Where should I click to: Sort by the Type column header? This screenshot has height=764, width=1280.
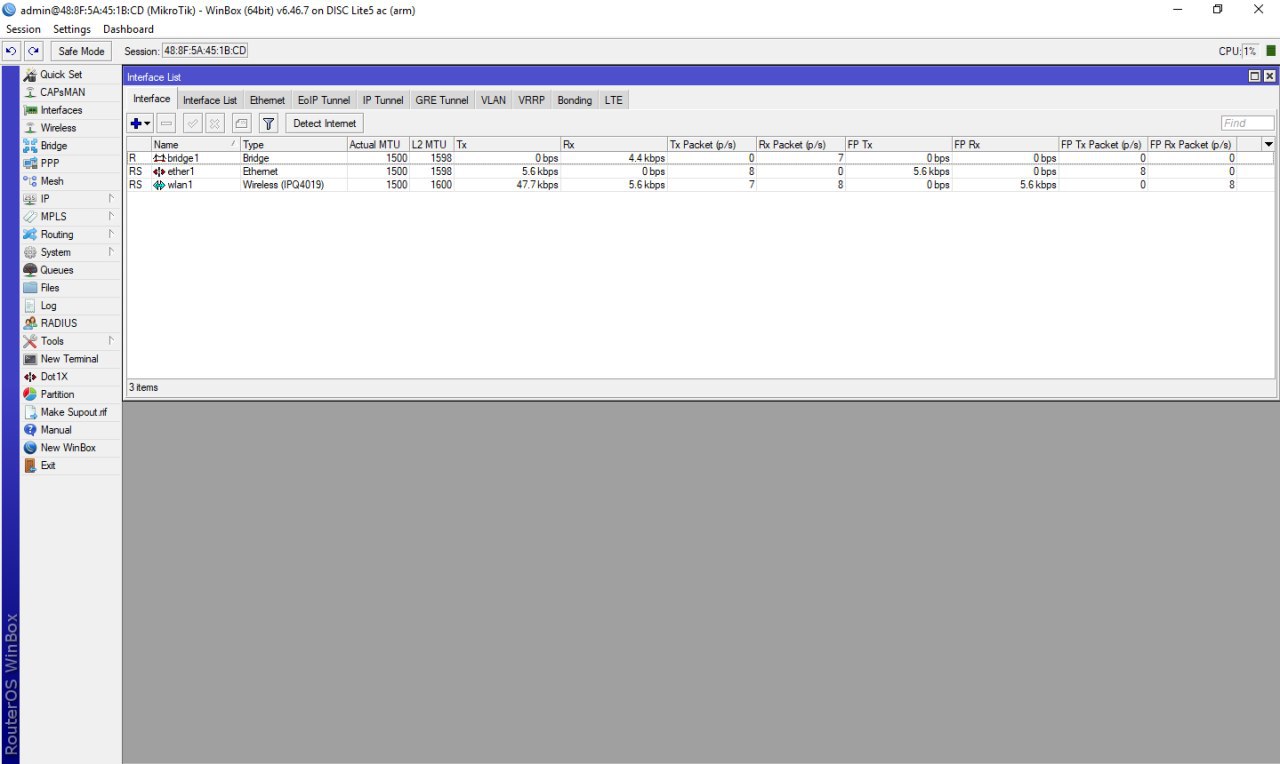point(292,145)
